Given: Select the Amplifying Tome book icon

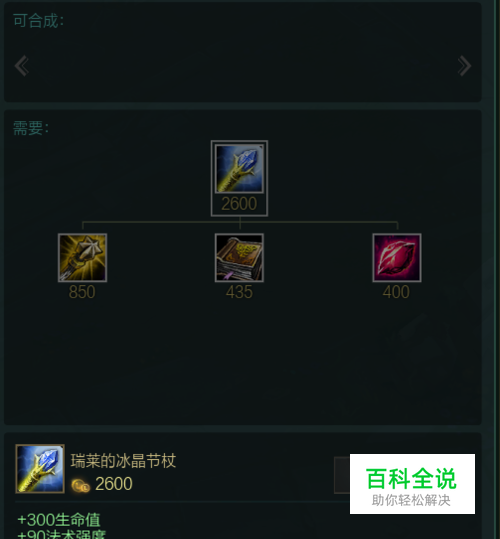Looking at the screenshot, I should pos(239,257).
